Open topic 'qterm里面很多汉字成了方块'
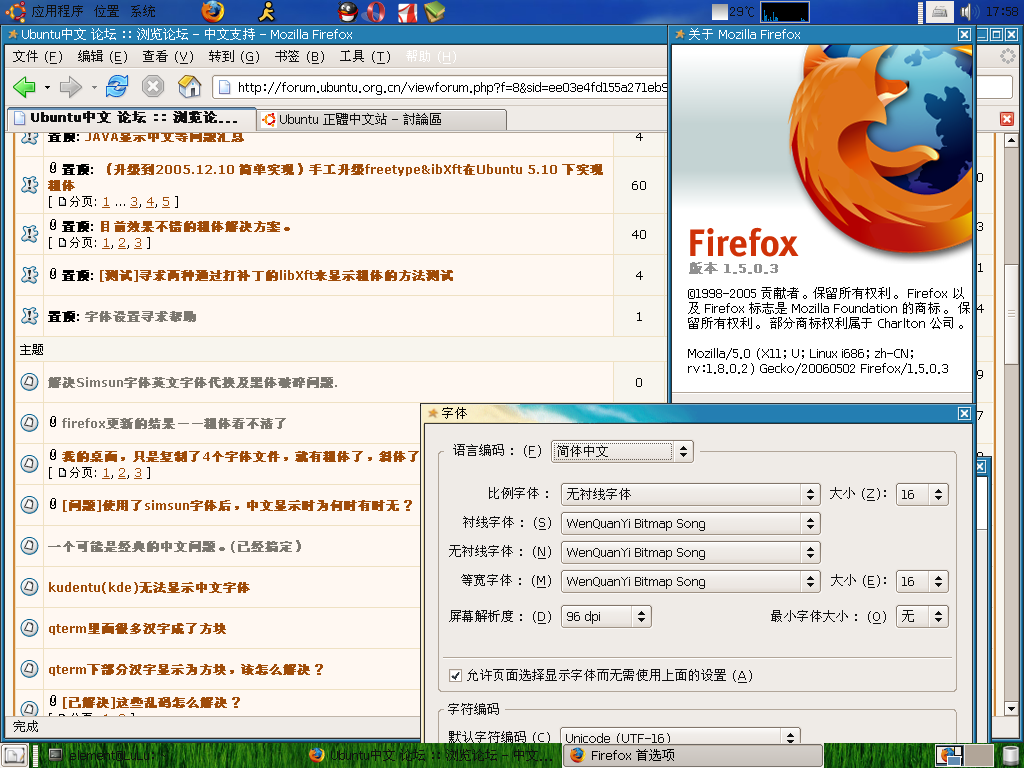This screenshot has height=768, width=1024. (x=137, y=629)
